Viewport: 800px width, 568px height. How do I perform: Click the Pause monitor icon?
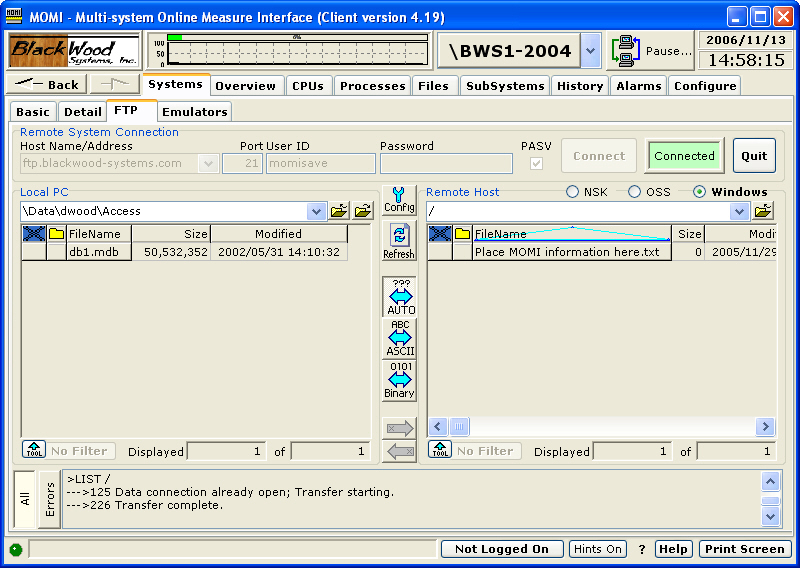point(627,50)
